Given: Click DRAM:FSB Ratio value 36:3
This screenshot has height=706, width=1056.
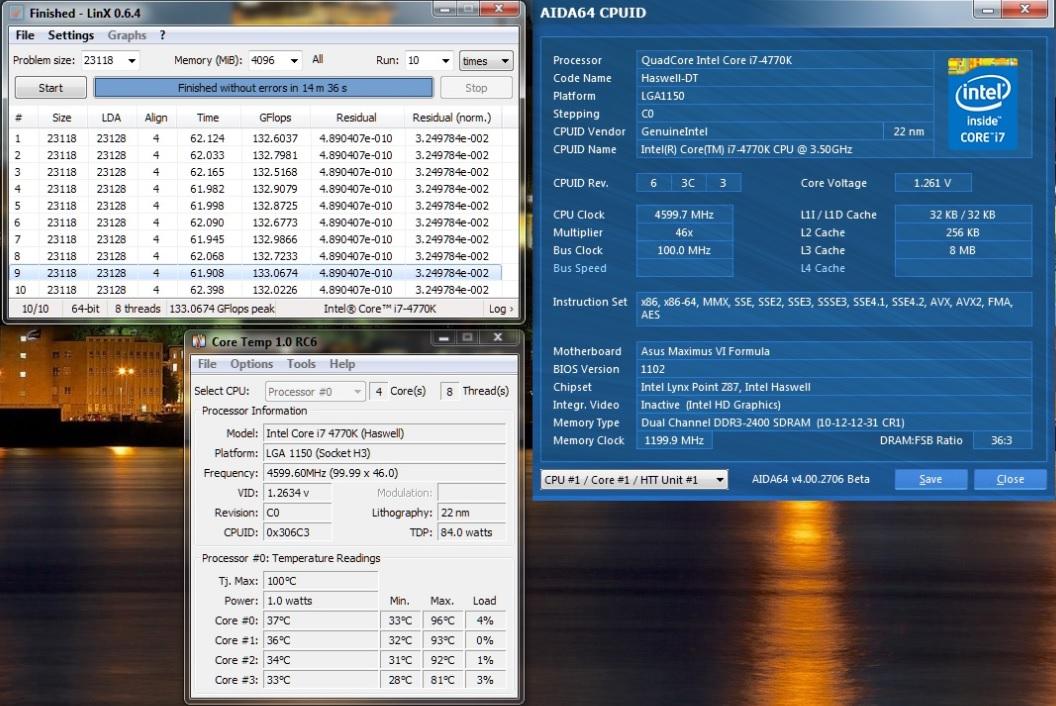Looking at the screenshot, I should [x=1001, y=440].
